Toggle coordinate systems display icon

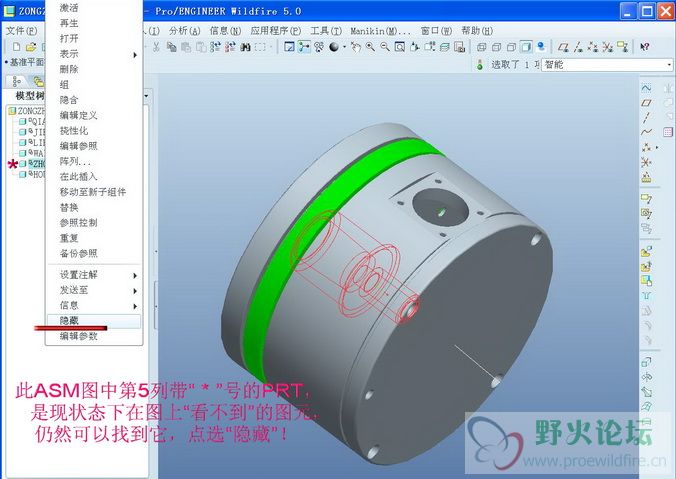point(607,47)
